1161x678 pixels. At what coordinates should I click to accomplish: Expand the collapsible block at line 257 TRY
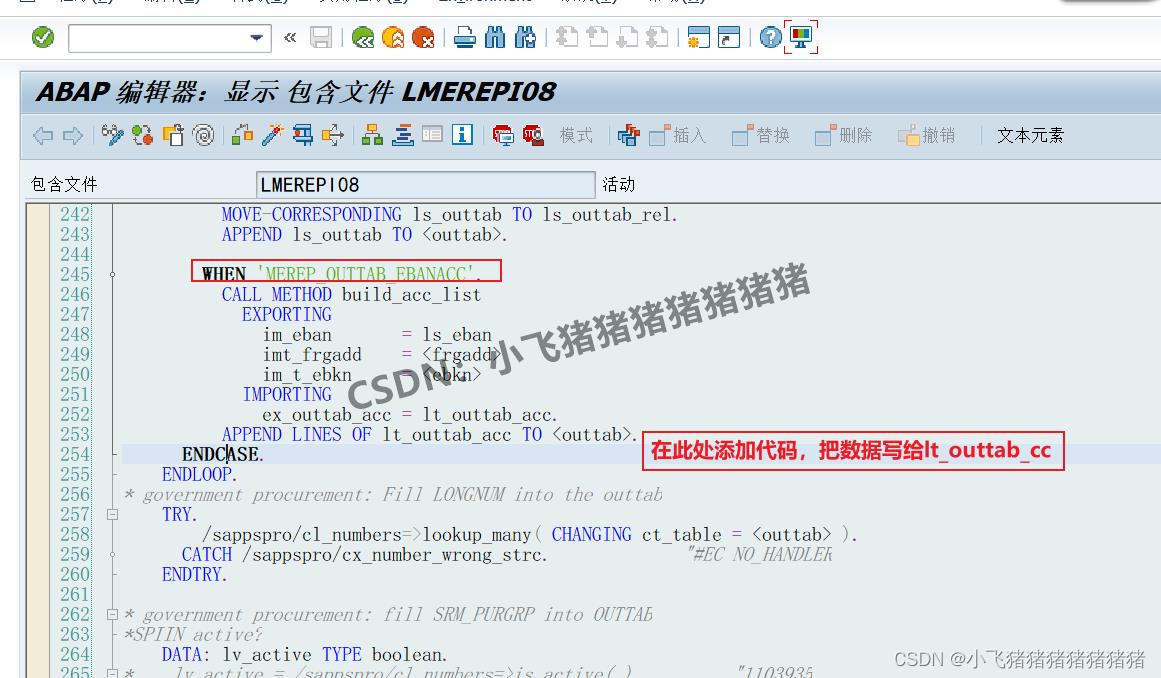(110, 514)
